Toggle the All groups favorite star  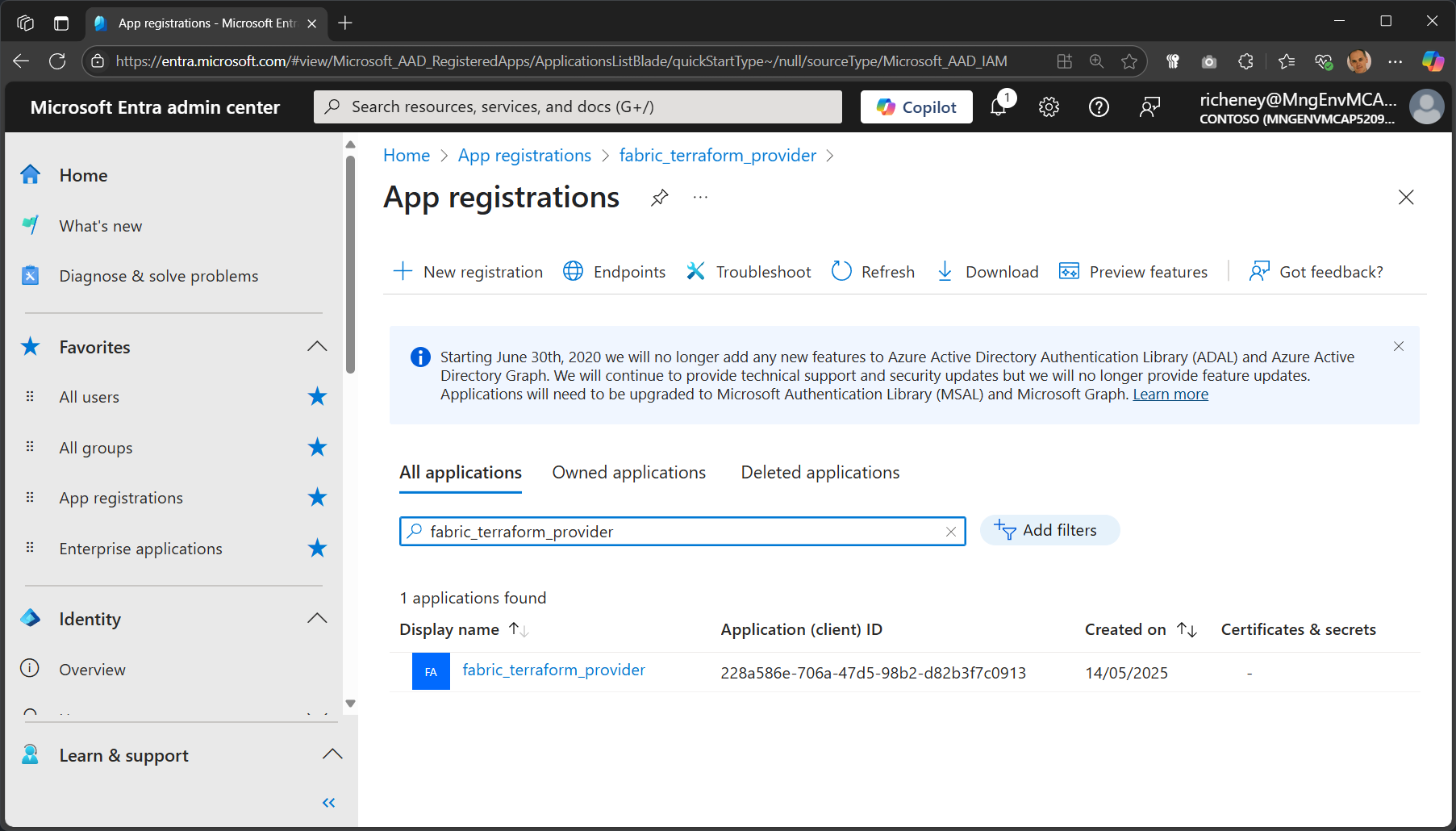pyautogui.click(x=317, y=448)
